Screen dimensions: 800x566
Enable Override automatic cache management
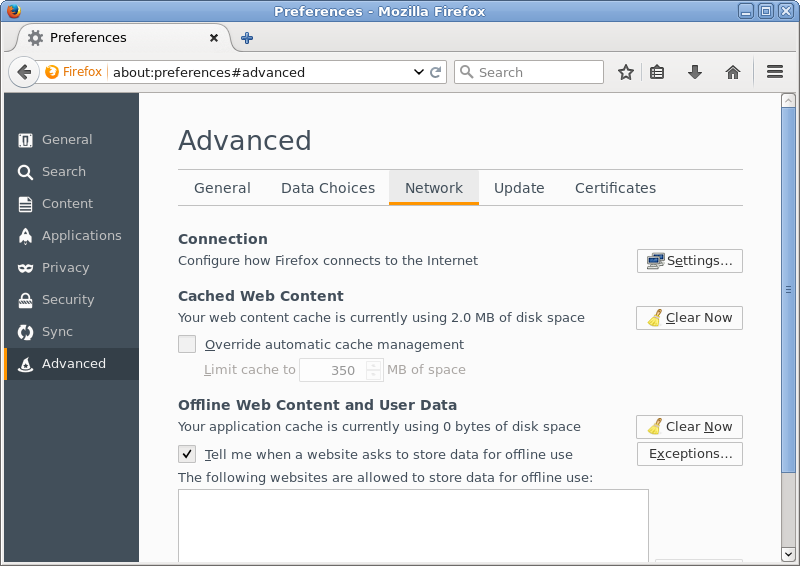(x=187, y=344)
